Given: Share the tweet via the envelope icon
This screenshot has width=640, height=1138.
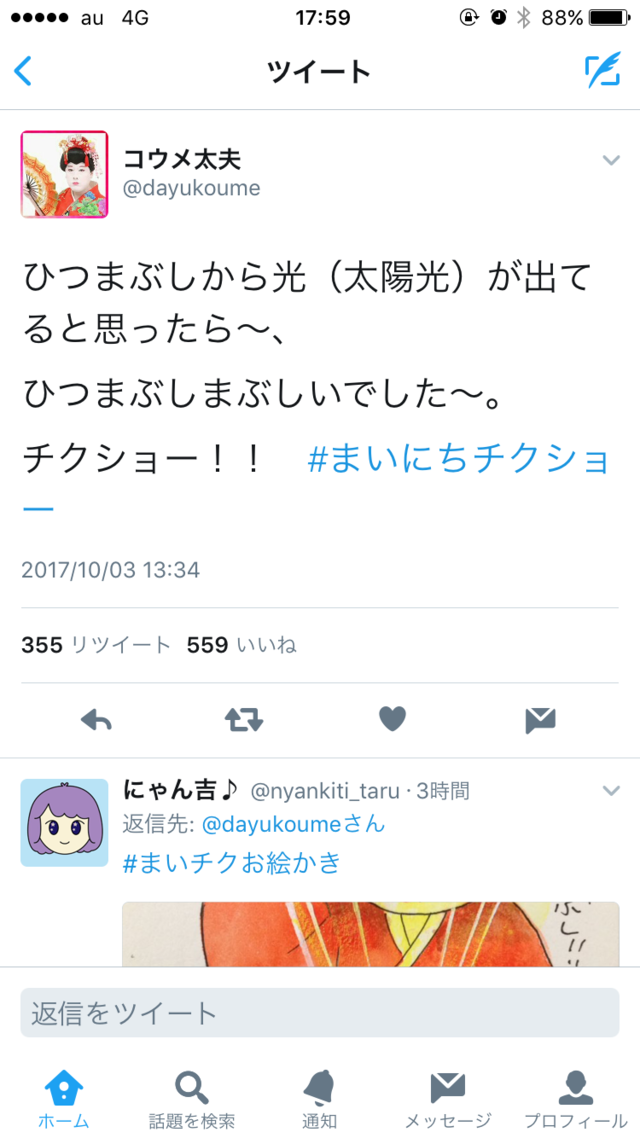Looking at the screenshot, I should click(541, 720).
